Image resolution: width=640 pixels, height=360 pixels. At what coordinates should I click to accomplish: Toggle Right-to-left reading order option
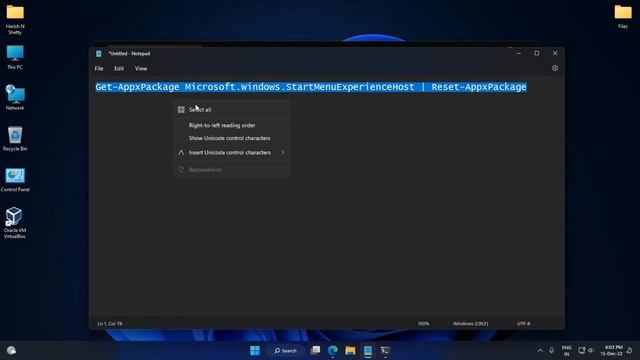tap(232, 125)
